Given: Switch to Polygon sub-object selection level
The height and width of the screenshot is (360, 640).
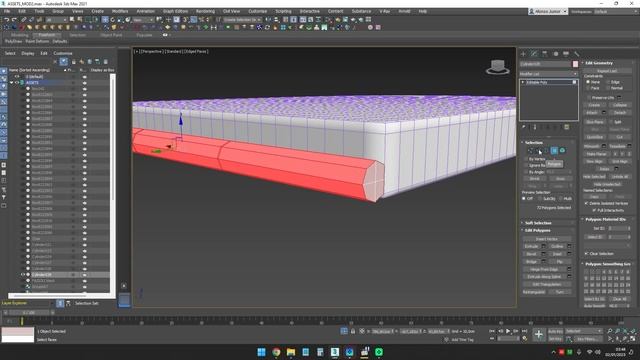Looking at the screenshot, I should 554,151.
